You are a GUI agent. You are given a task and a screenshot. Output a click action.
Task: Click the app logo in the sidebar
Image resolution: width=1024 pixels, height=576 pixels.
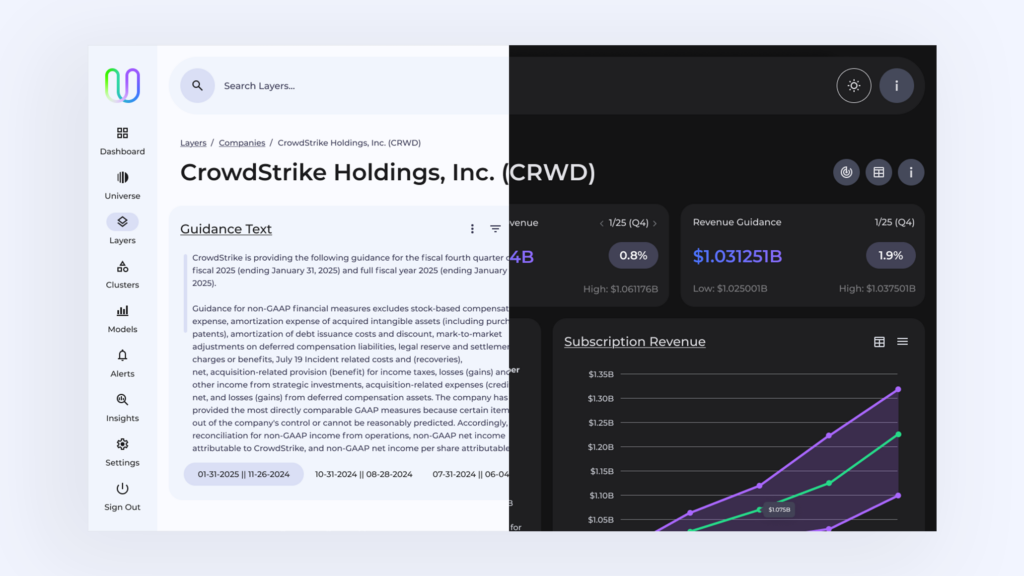[122, 85]
